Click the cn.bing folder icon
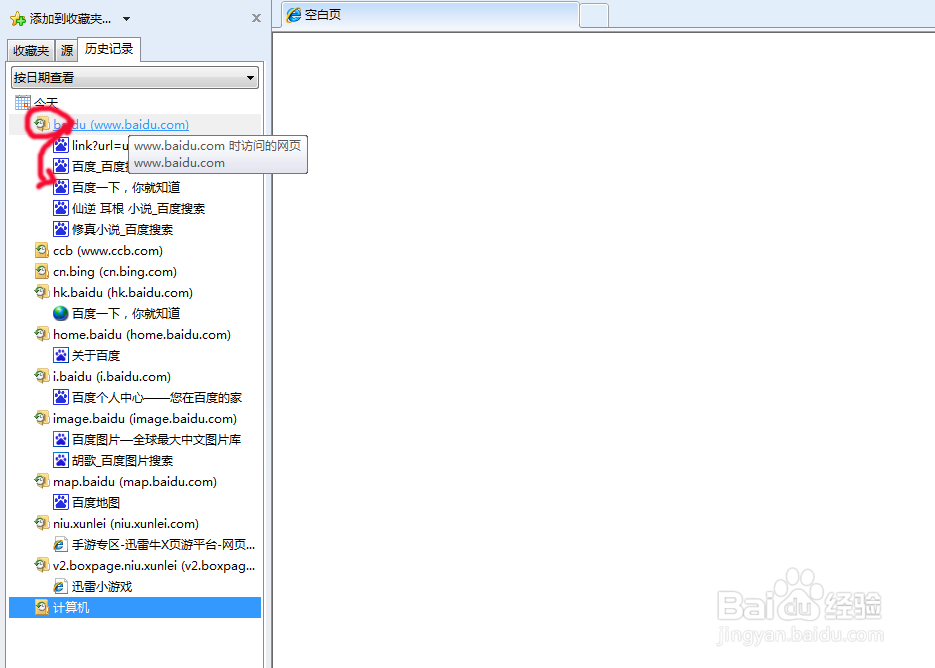The image size is (935, 668). [42, 271]
